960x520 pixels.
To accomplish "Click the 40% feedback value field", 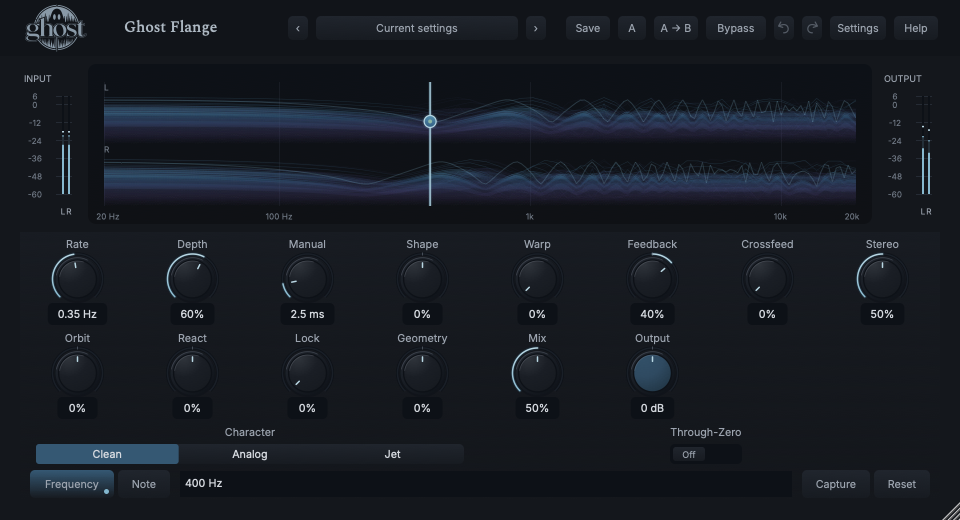I will pyautogui.click(x=652, y=314).
